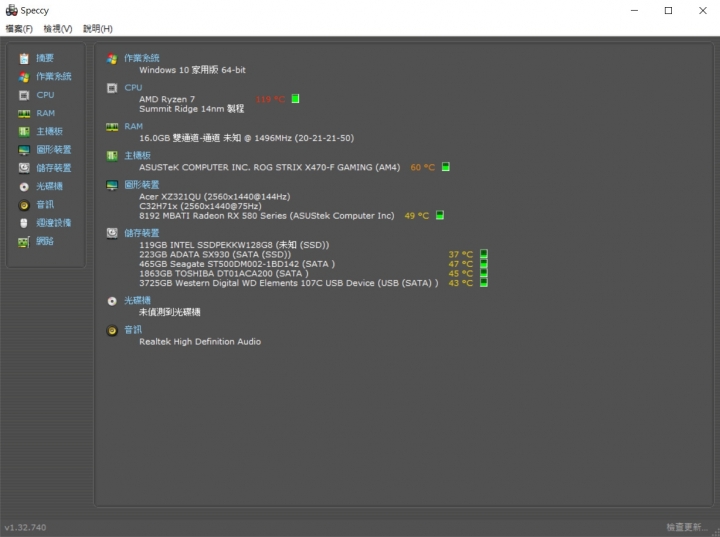Click the green temperature indicator next to CPU 119 °C
This screenshot has width=720, height=537.
point(296,99)
